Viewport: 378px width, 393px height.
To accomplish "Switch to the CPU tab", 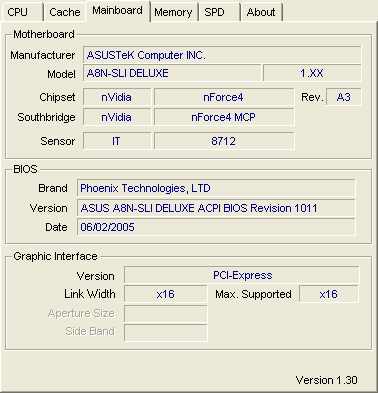I will pyautogui.click(x=22, y=12).
